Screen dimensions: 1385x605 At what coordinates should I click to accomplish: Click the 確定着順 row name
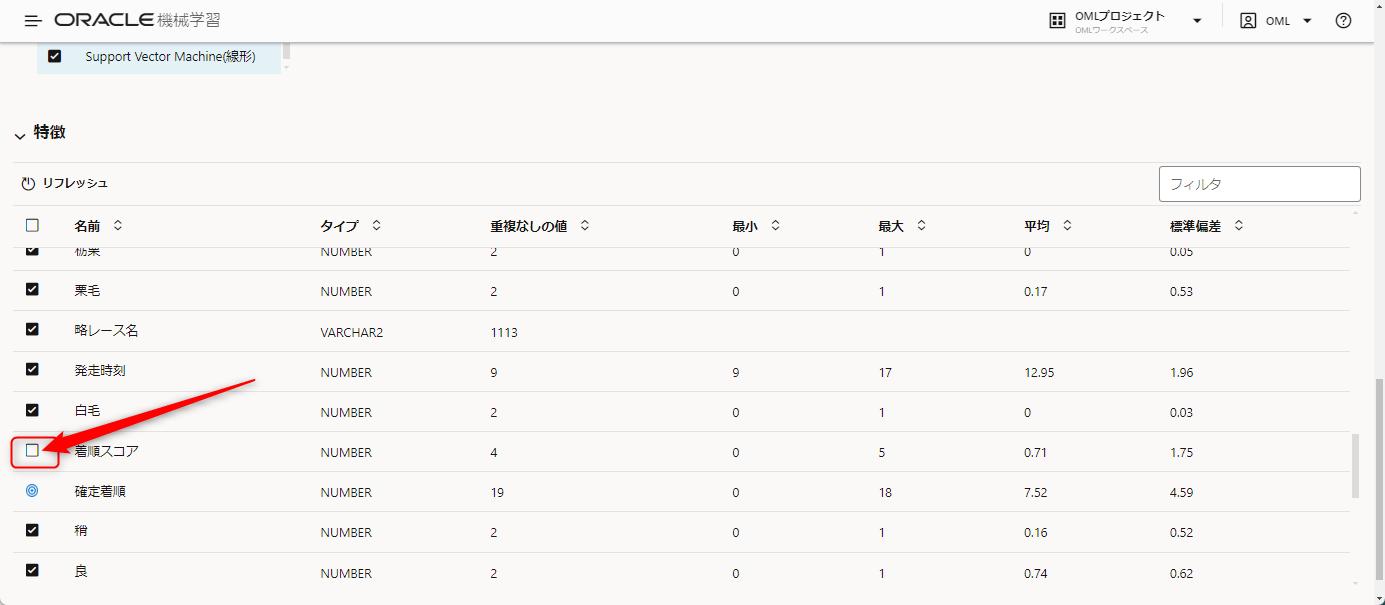[x=100, y=492]
